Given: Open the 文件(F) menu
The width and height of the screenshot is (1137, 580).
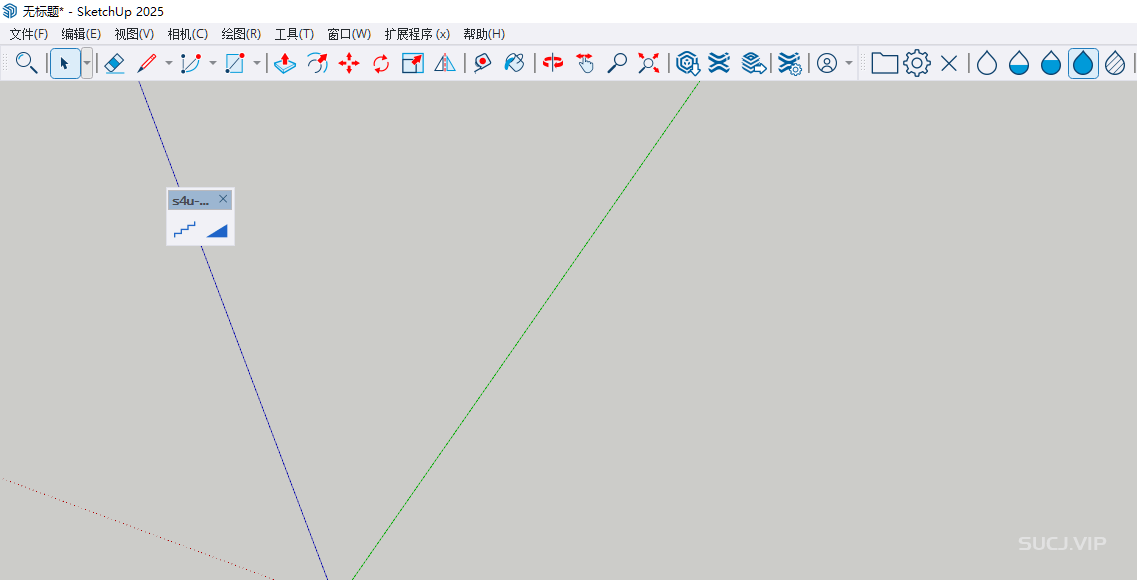Looking at the screenshot, I should (28, 34).
